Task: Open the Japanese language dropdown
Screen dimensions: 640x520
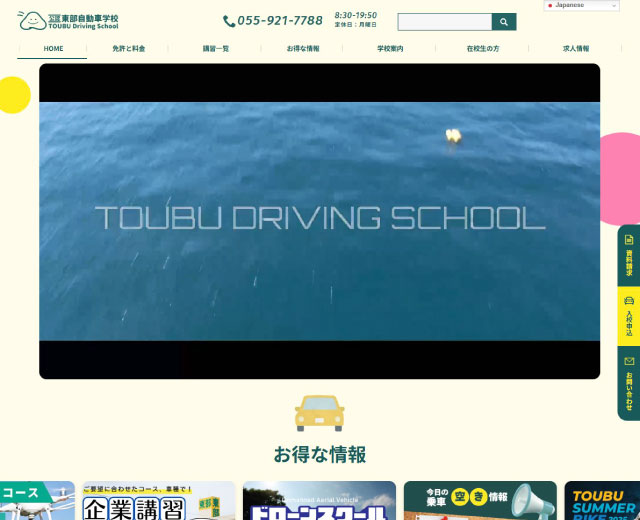Action: click(x=582, y=5)
